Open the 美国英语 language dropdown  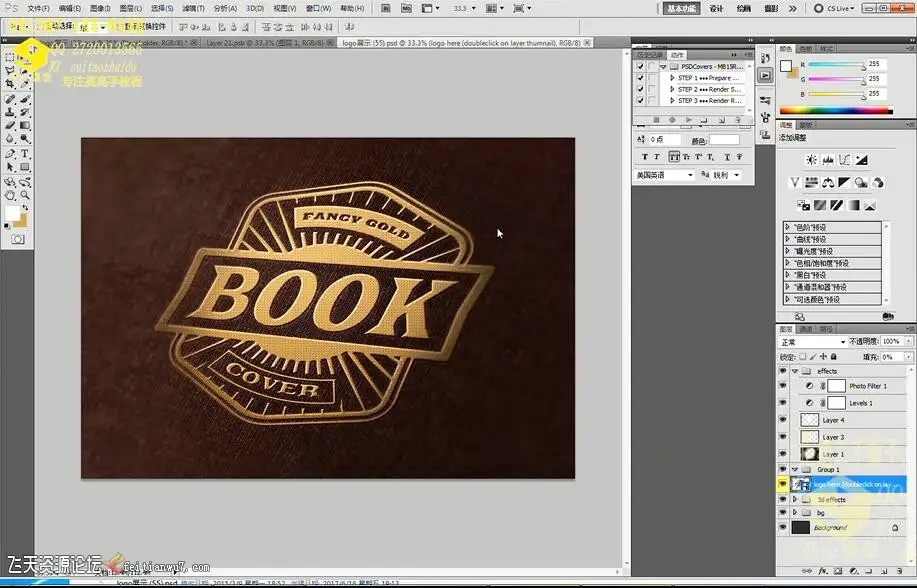click(x=664, y=175)
